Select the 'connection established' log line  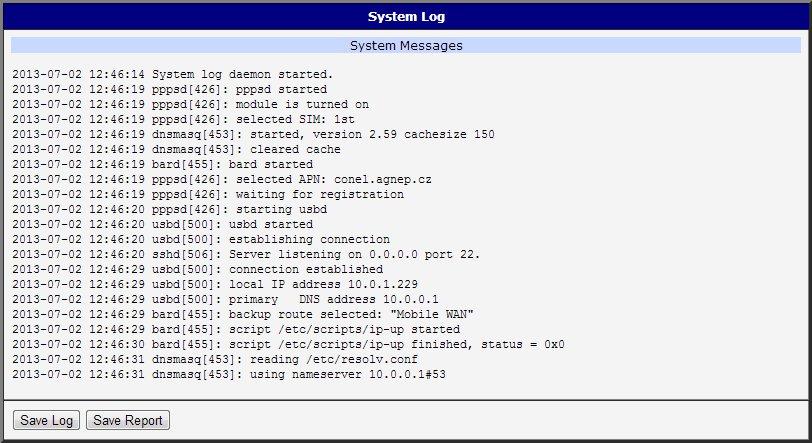click(198, 270)
